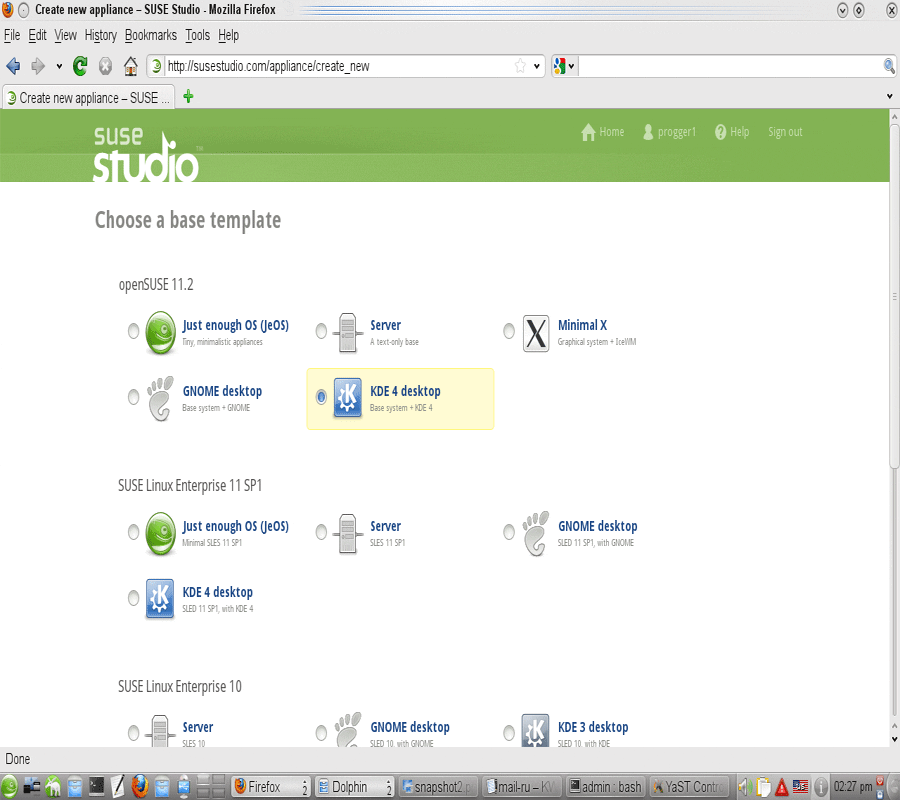
Task: Select the SLE 11 SP1 KDE 4 radio
Action: pyautogui.click(x=133, y=598)
